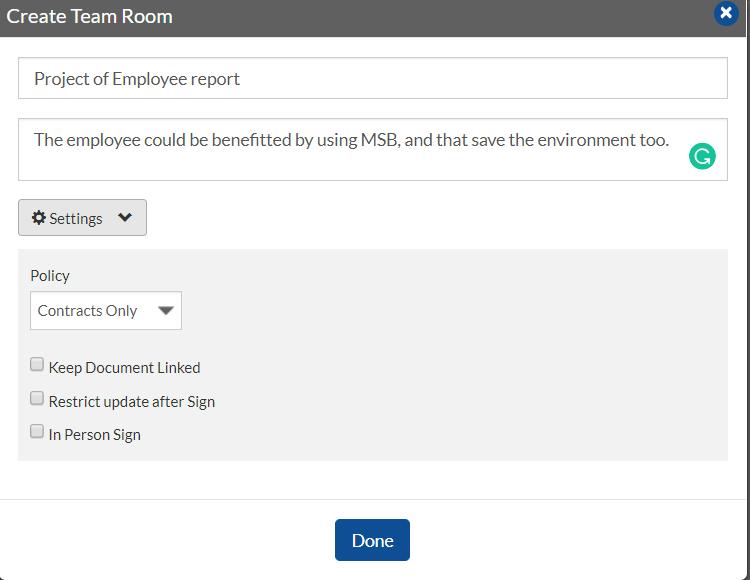The width and height of the screenshot is (750, 580).
Task: Collapse the Settings chevron arrow
Action: tap(125, 218)
